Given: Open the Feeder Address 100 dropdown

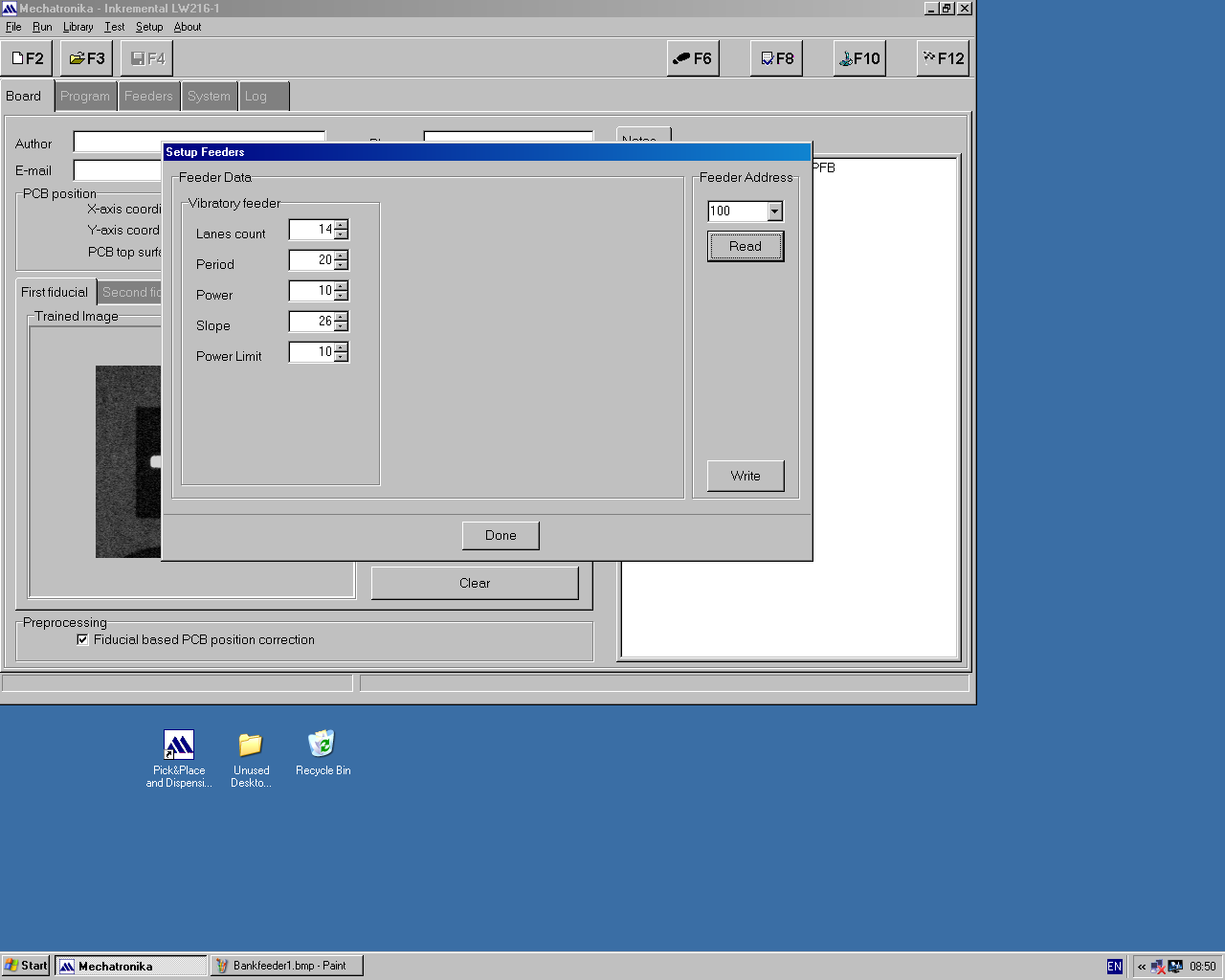Looking at the screenshot, I should pos(775,212).
